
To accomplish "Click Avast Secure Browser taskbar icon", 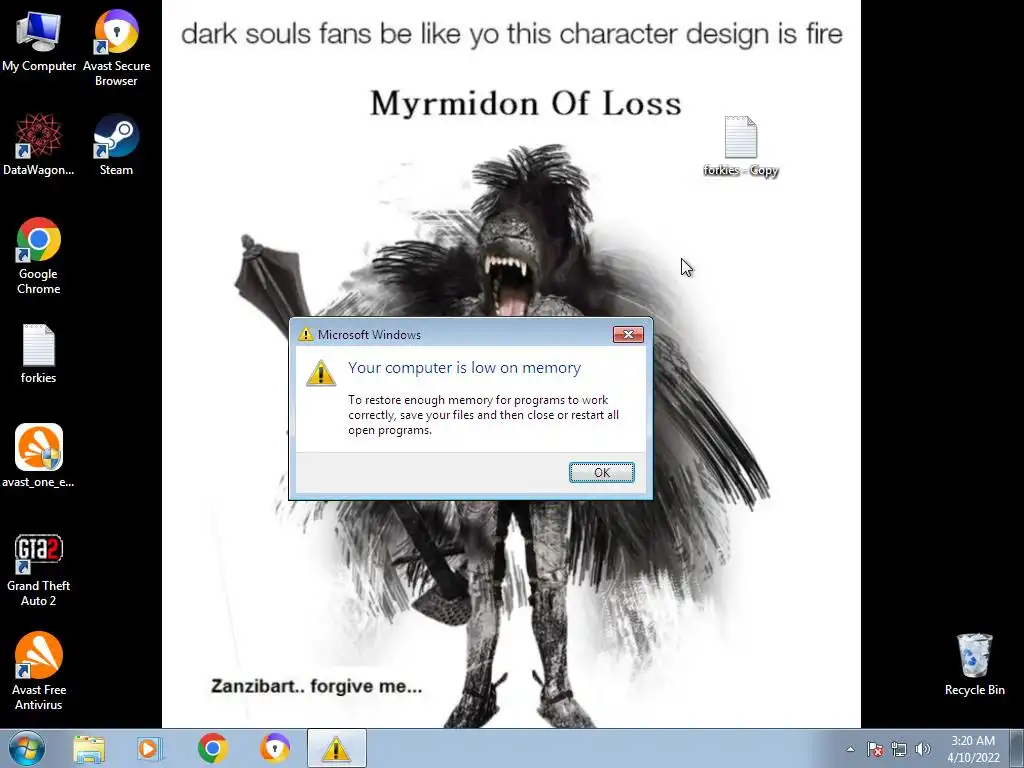I will coord(275,748).
